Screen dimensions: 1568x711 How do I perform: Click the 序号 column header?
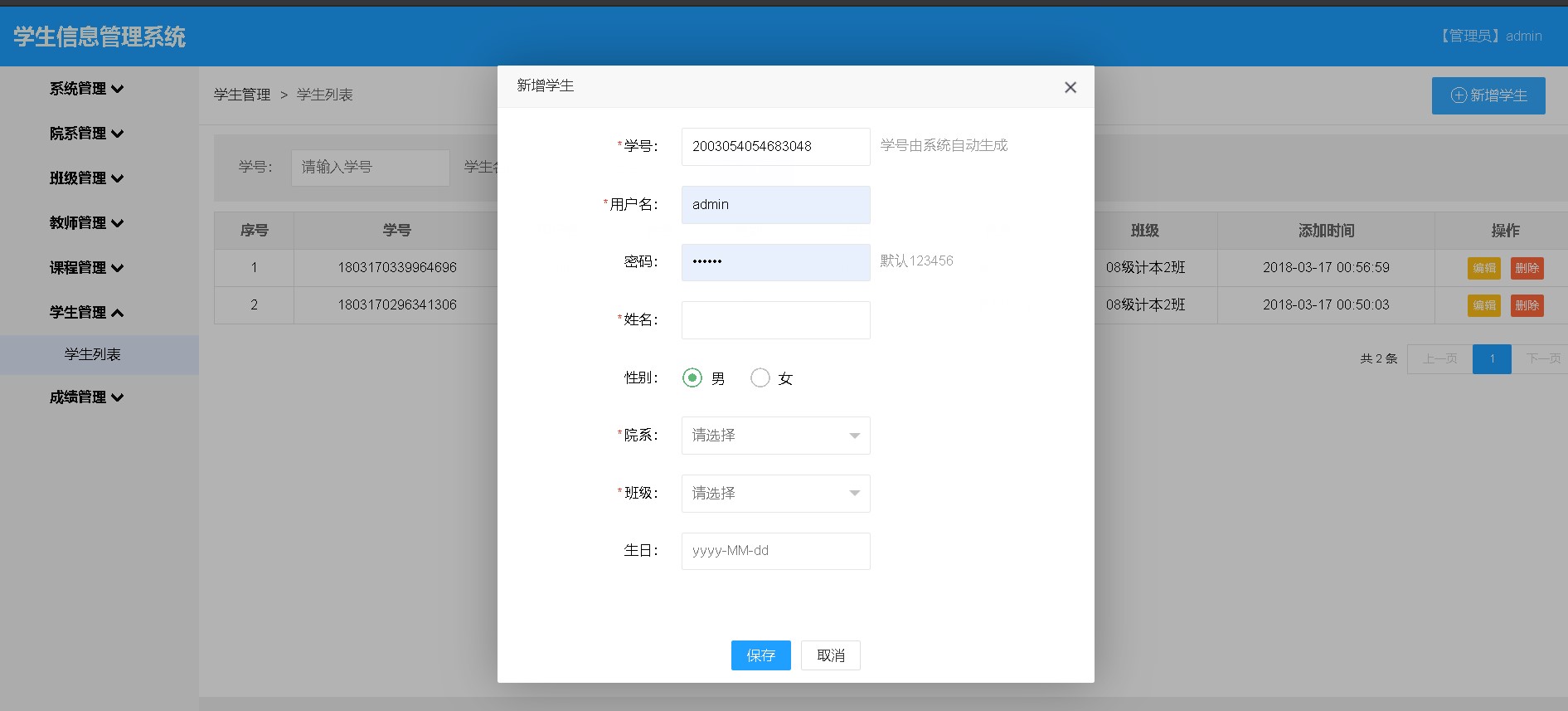(255, 231)
